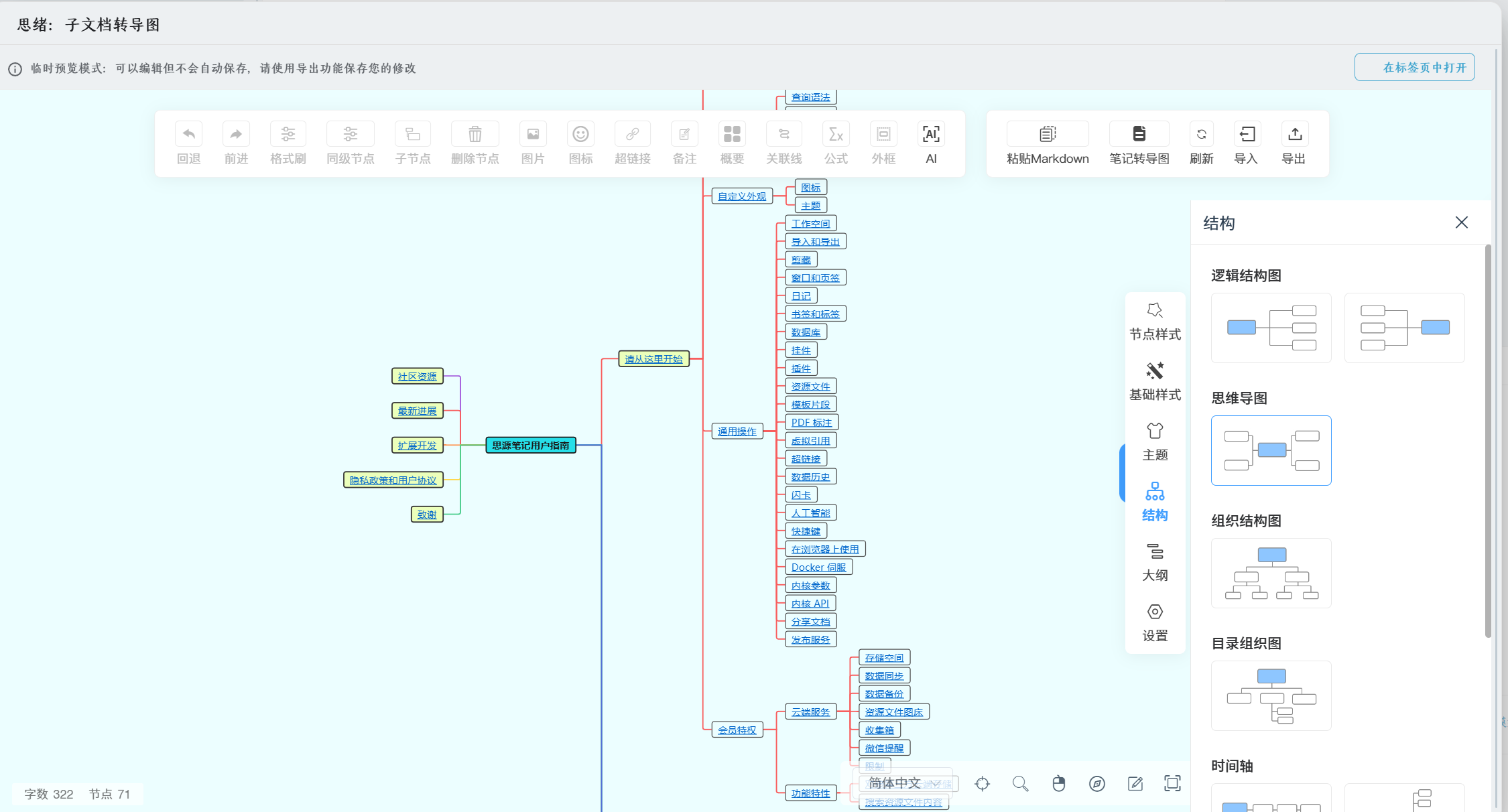Open the compass navigator panel
Viewport: 1508px width, 812px height.
point(1096,783)
